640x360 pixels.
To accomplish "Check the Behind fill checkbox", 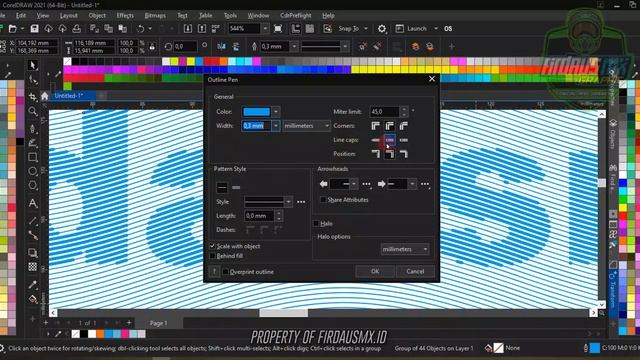I will (212, 256).
